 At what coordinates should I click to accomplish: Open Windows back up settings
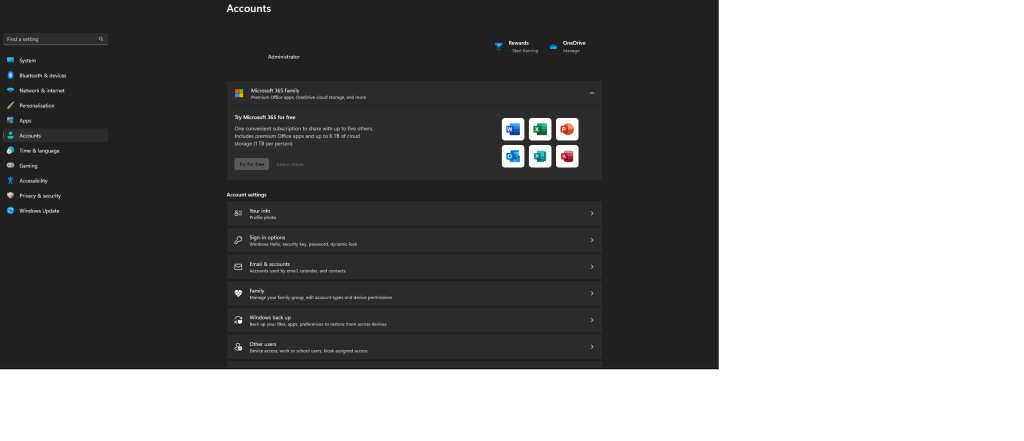point(414,320)
